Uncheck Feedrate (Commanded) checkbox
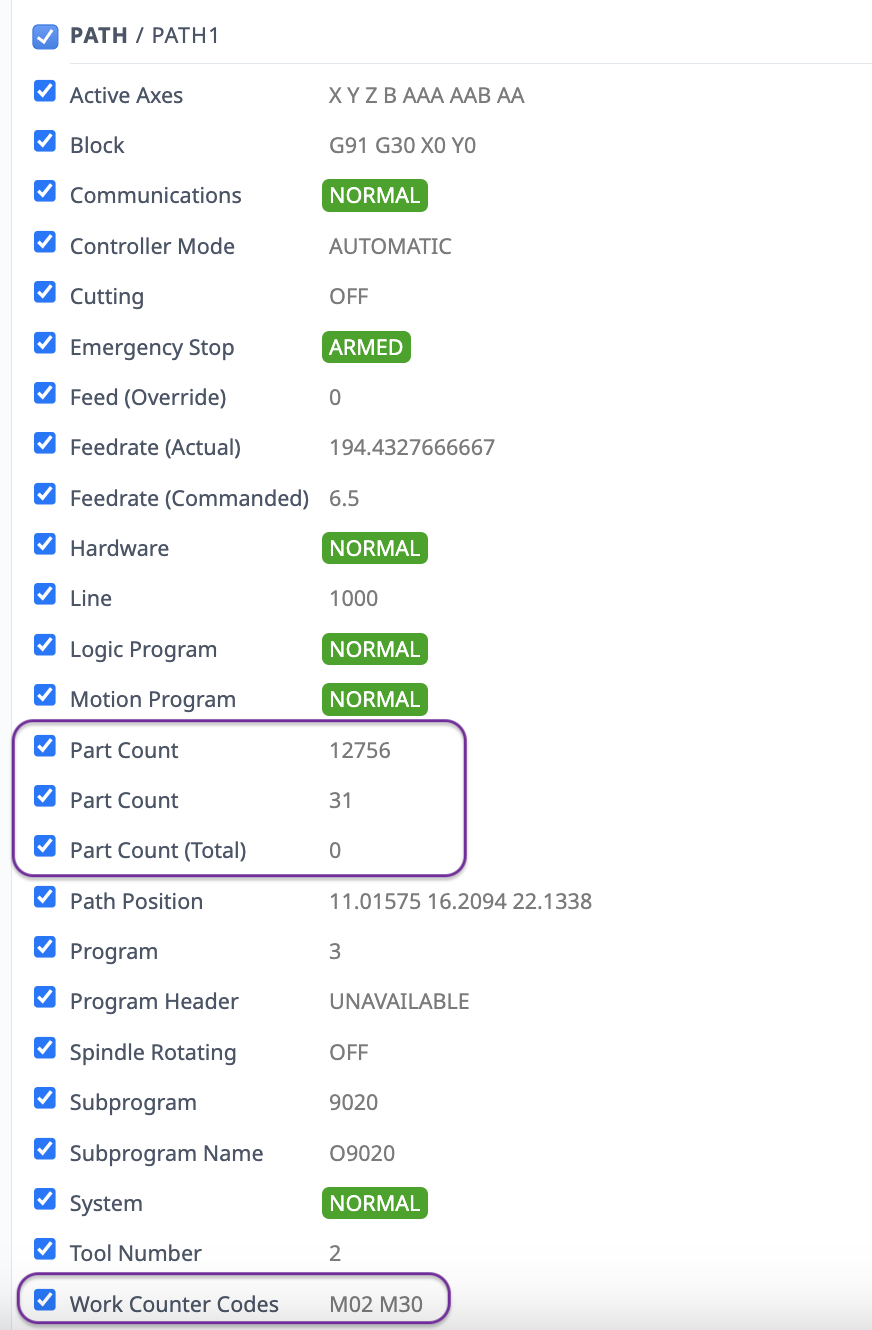The height and width of the screenshot is (1330, 872). pos(45,494)
